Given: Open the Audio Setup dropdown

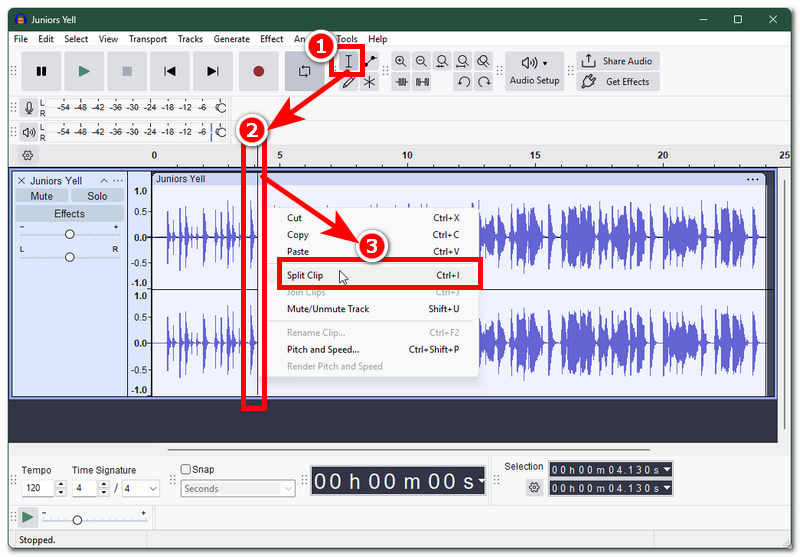Looking at the screenshot, I should (534, 71).
